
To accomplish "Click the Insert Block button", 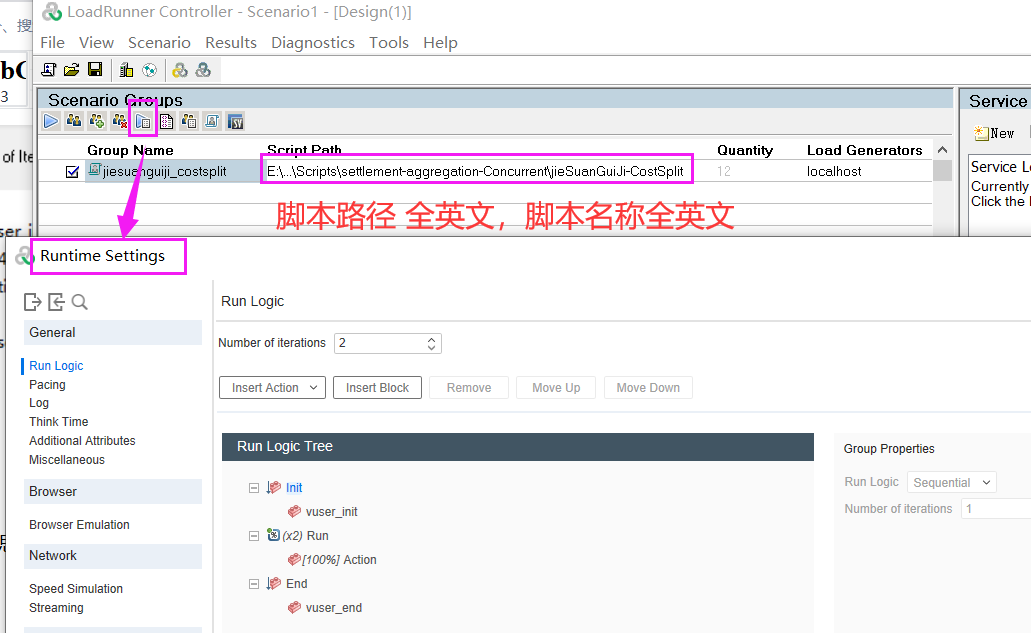I will (377, 388).
